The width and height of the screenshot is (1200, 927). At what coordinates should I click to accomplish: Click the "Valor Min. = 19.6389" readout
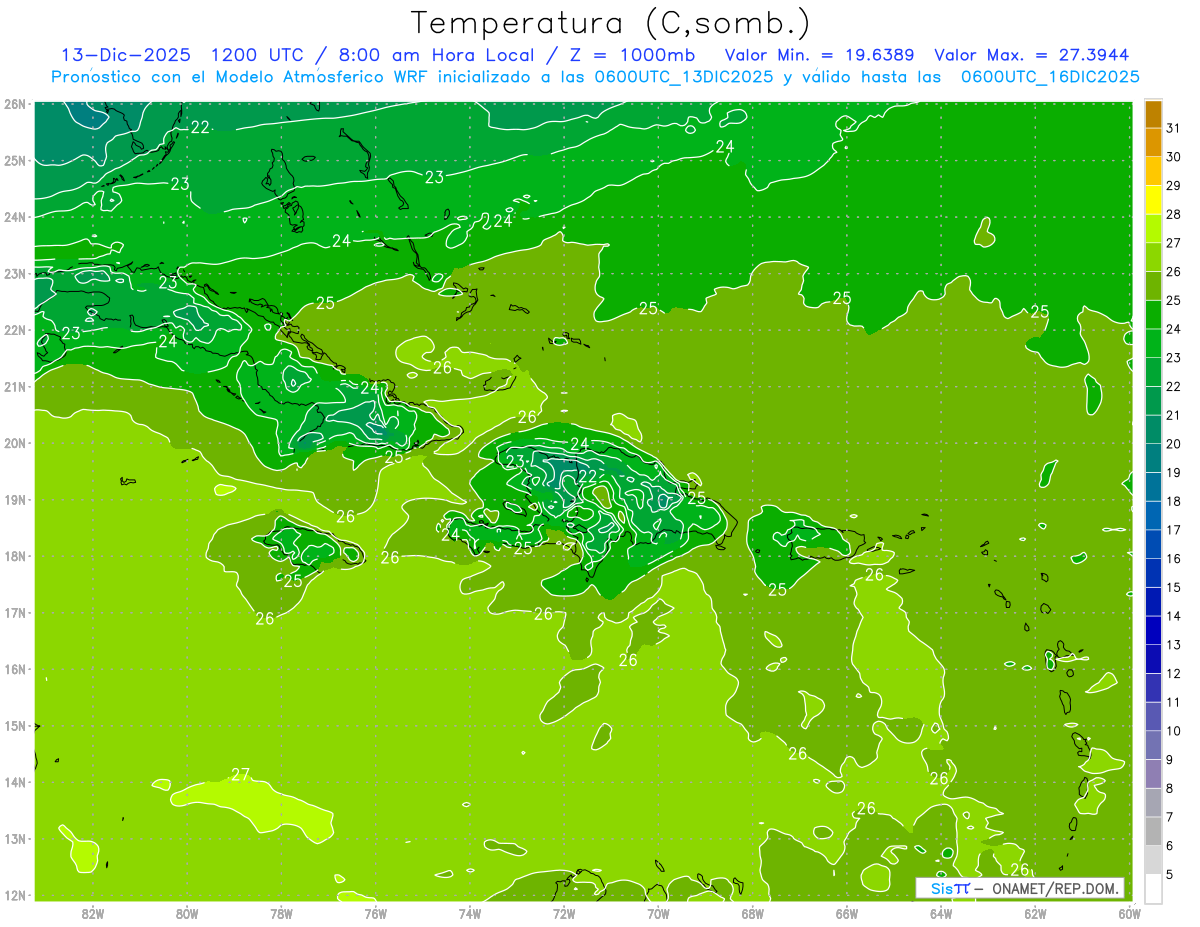821,55
